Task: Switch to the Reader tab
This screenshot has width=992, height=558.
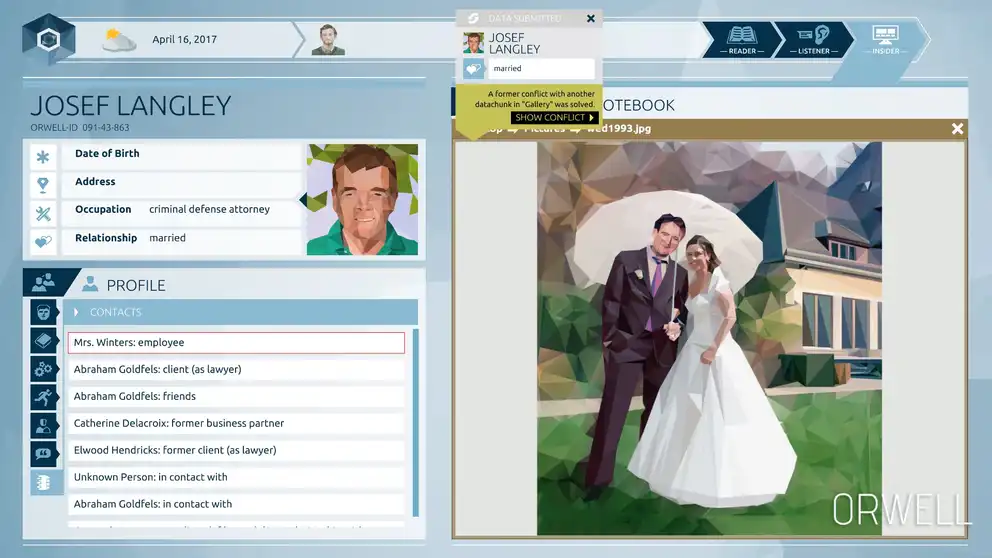Action: [x=741, y=39]
